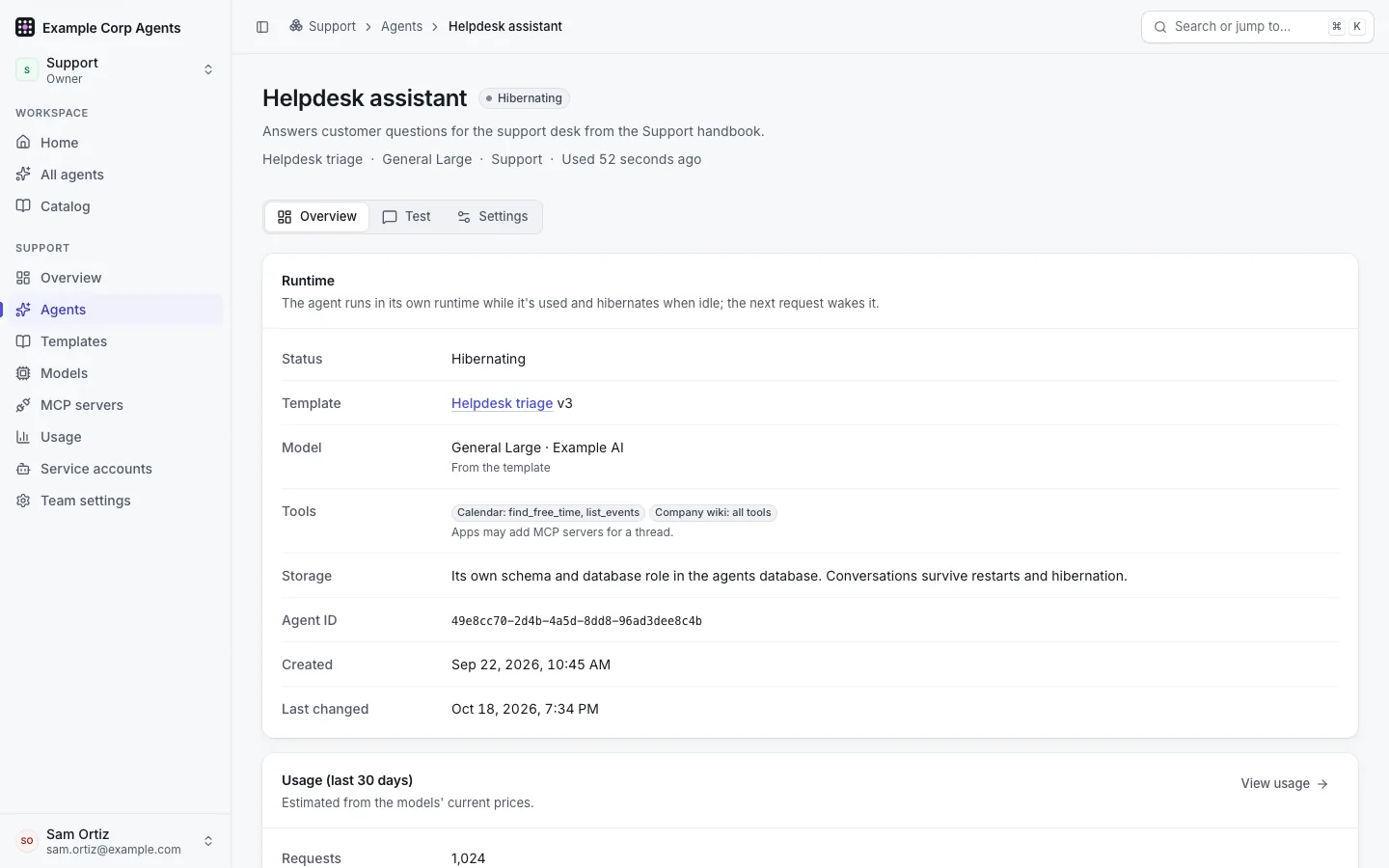Click General Large · Example AI model text
Image resolution: width=1389 pixels, height=868 pixels.
(537, 448)
